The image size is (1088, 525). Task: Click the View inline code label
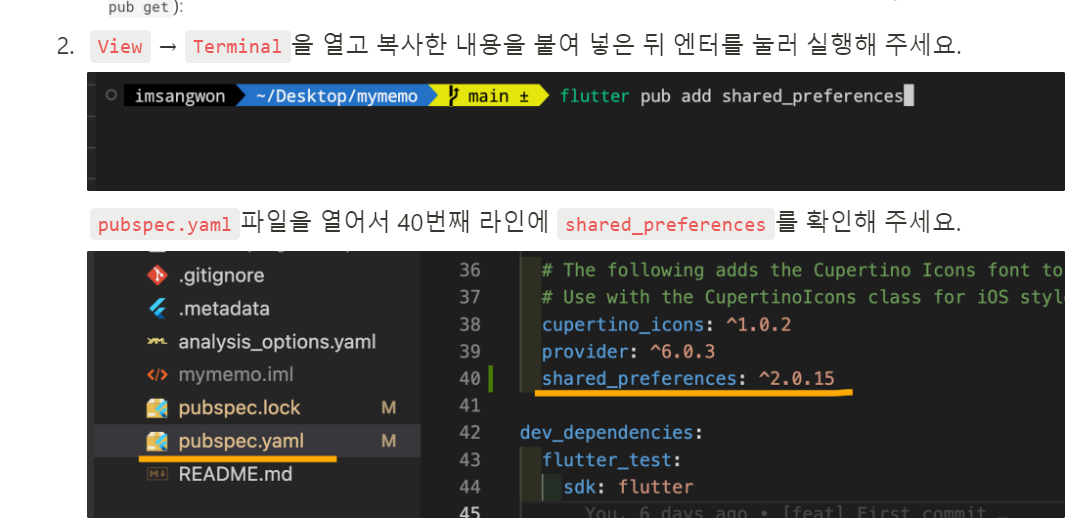point(120,46)
